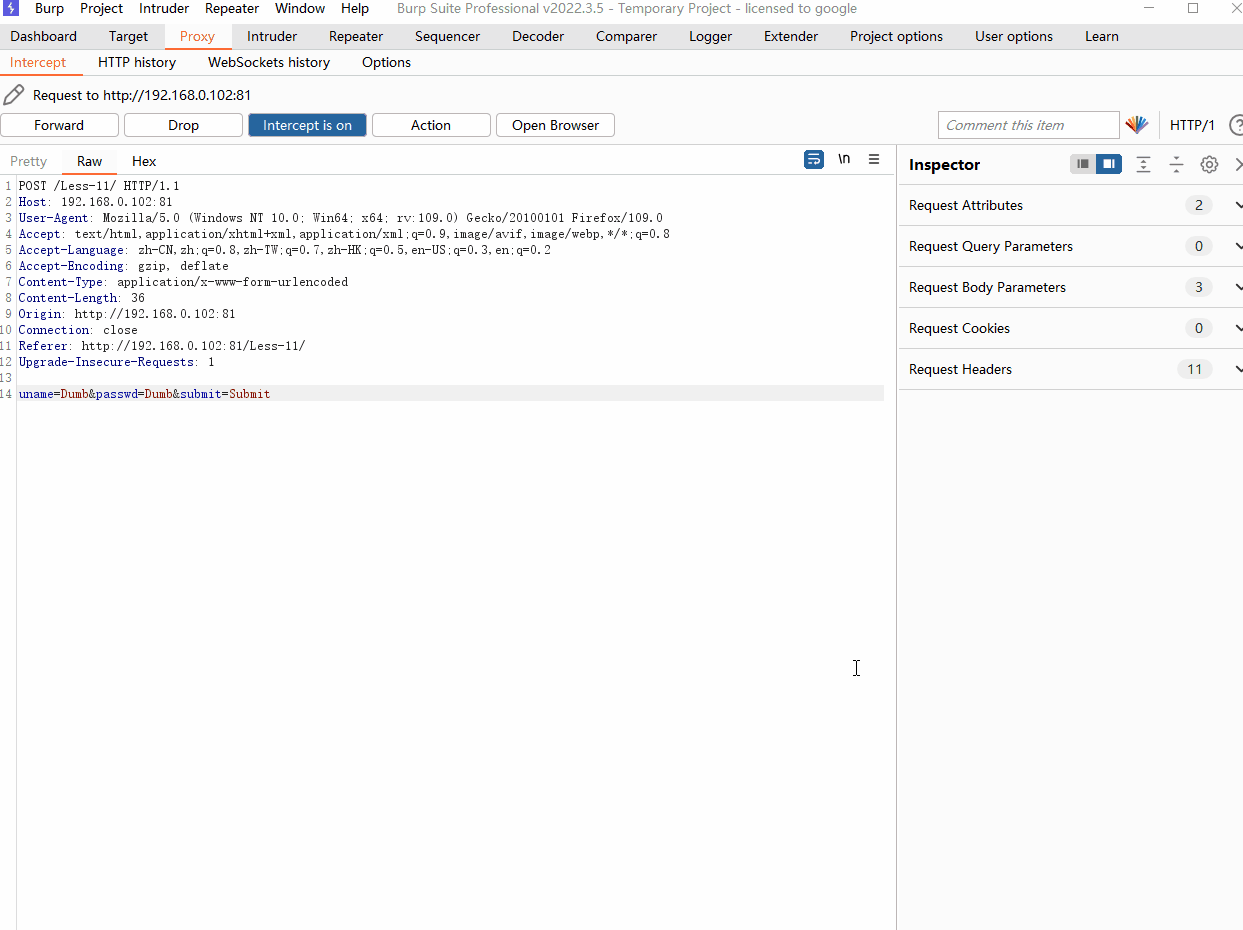Open the Burp menu

pyautogui.click(x=49, y=8)
